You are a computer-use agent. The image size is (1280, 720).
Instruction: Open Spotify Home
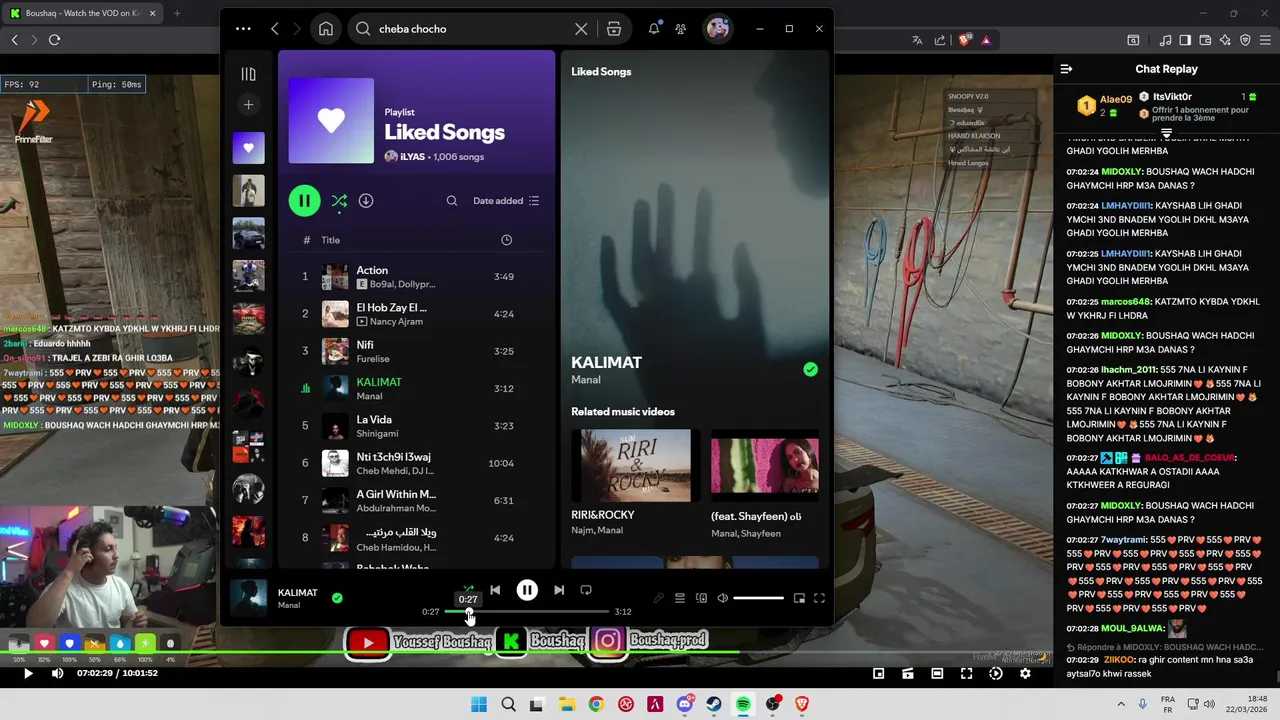pos(325,29)
